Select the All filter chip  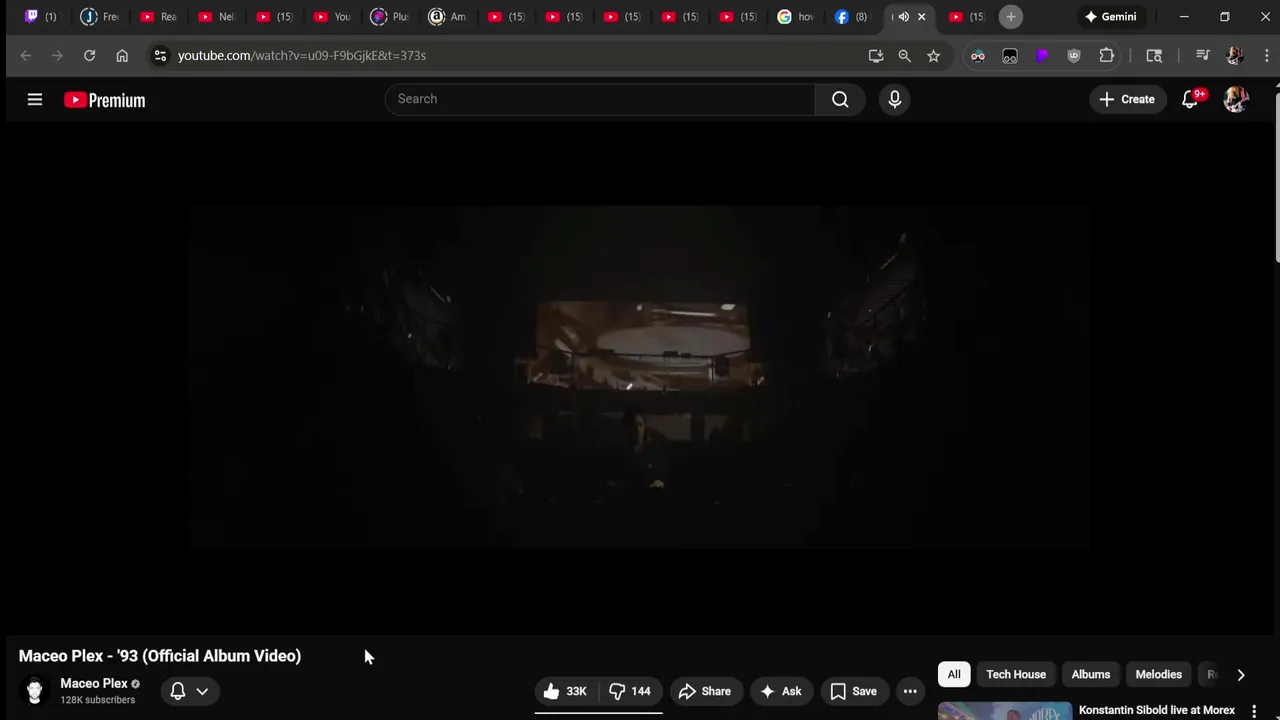954,674
